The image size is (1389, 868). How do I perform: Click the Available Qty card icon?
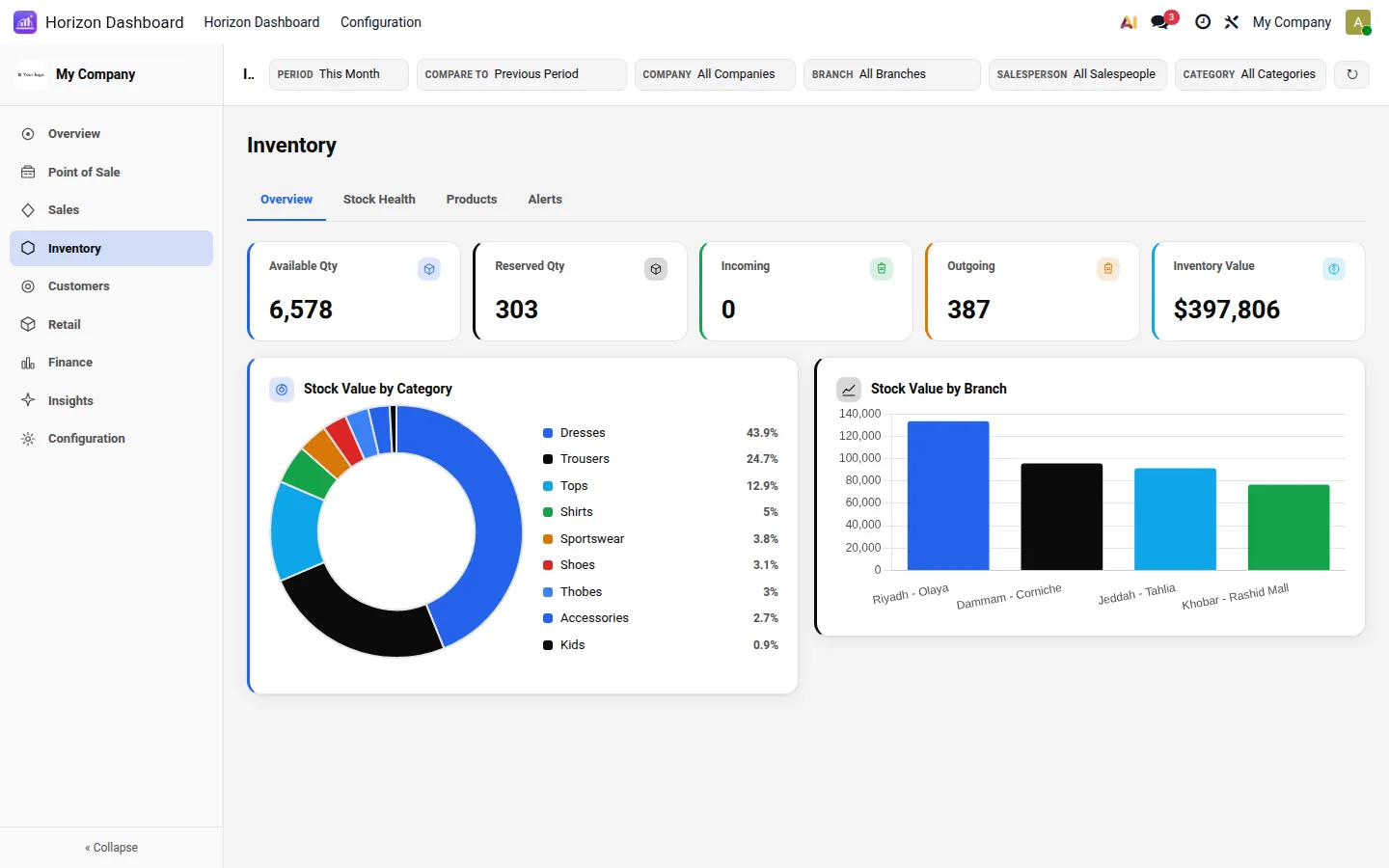click(x=429, y=269)
